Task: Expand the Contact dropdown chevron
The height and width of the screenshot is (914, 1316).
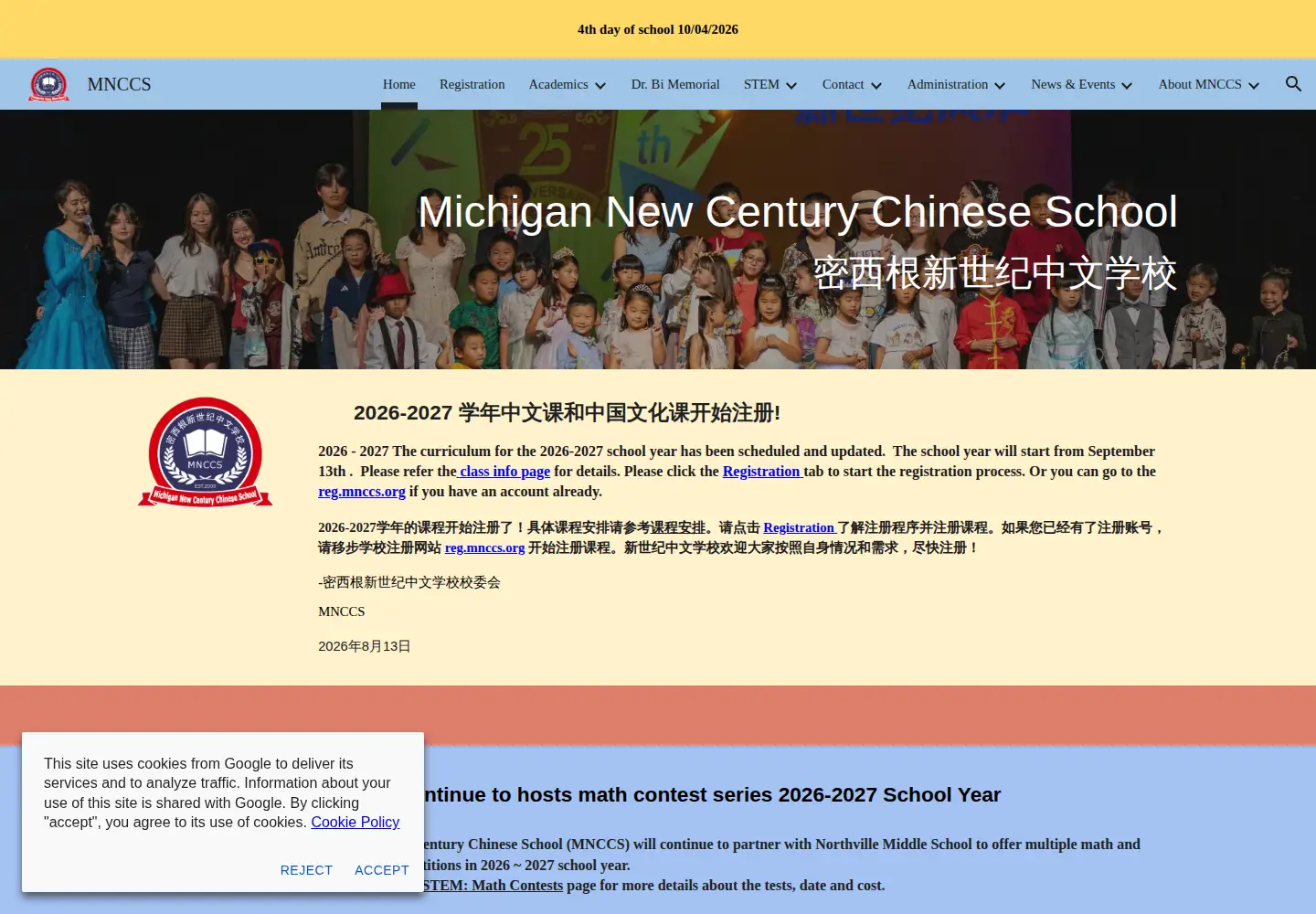Action: pos(876,85)
